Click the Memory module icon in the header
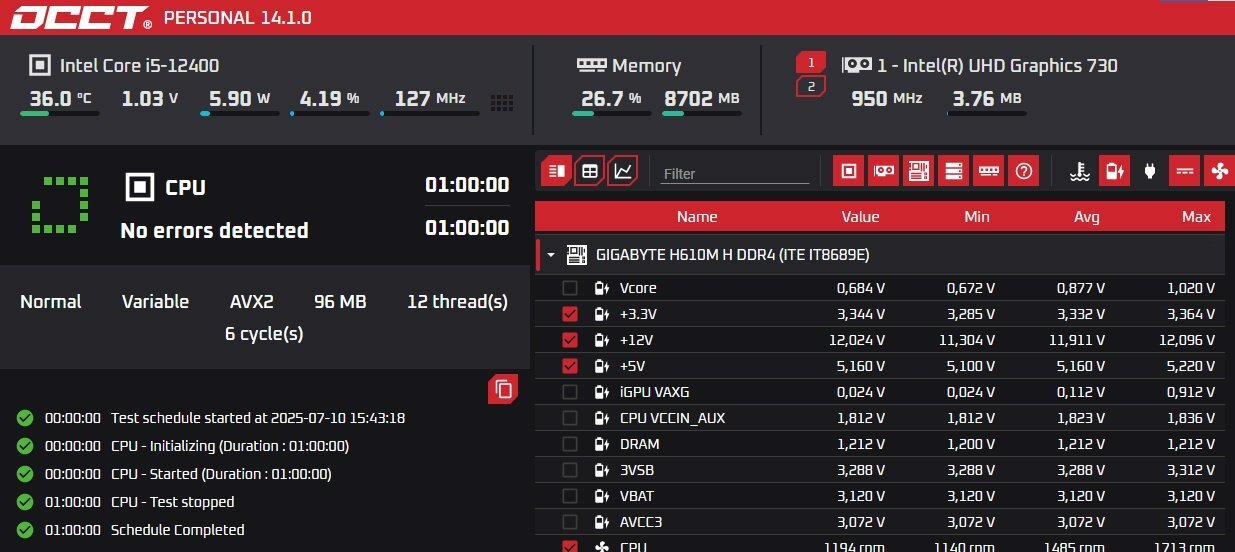The image size is (1235, 552). point(592,65)
